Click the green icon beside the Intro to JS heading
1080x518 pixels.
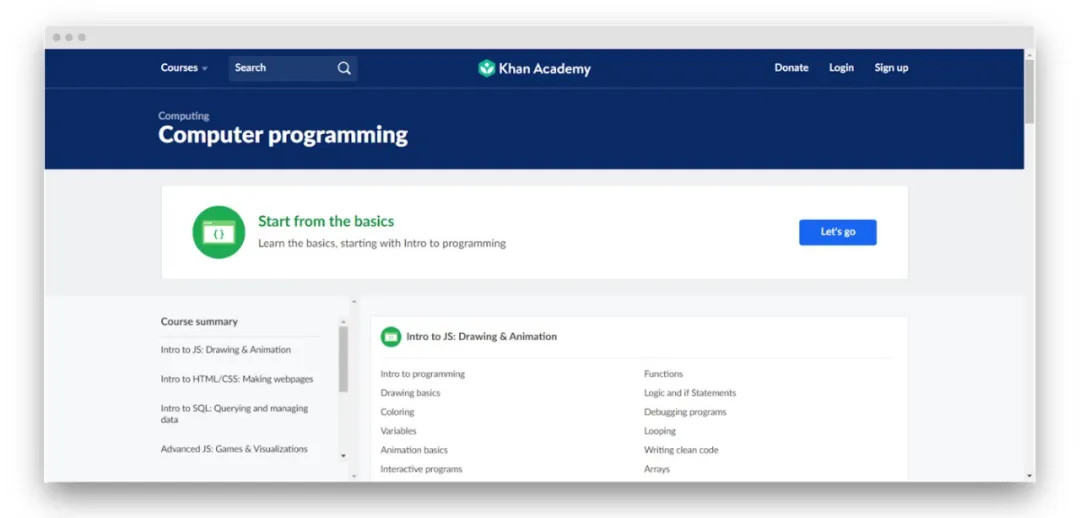(391, 337)
